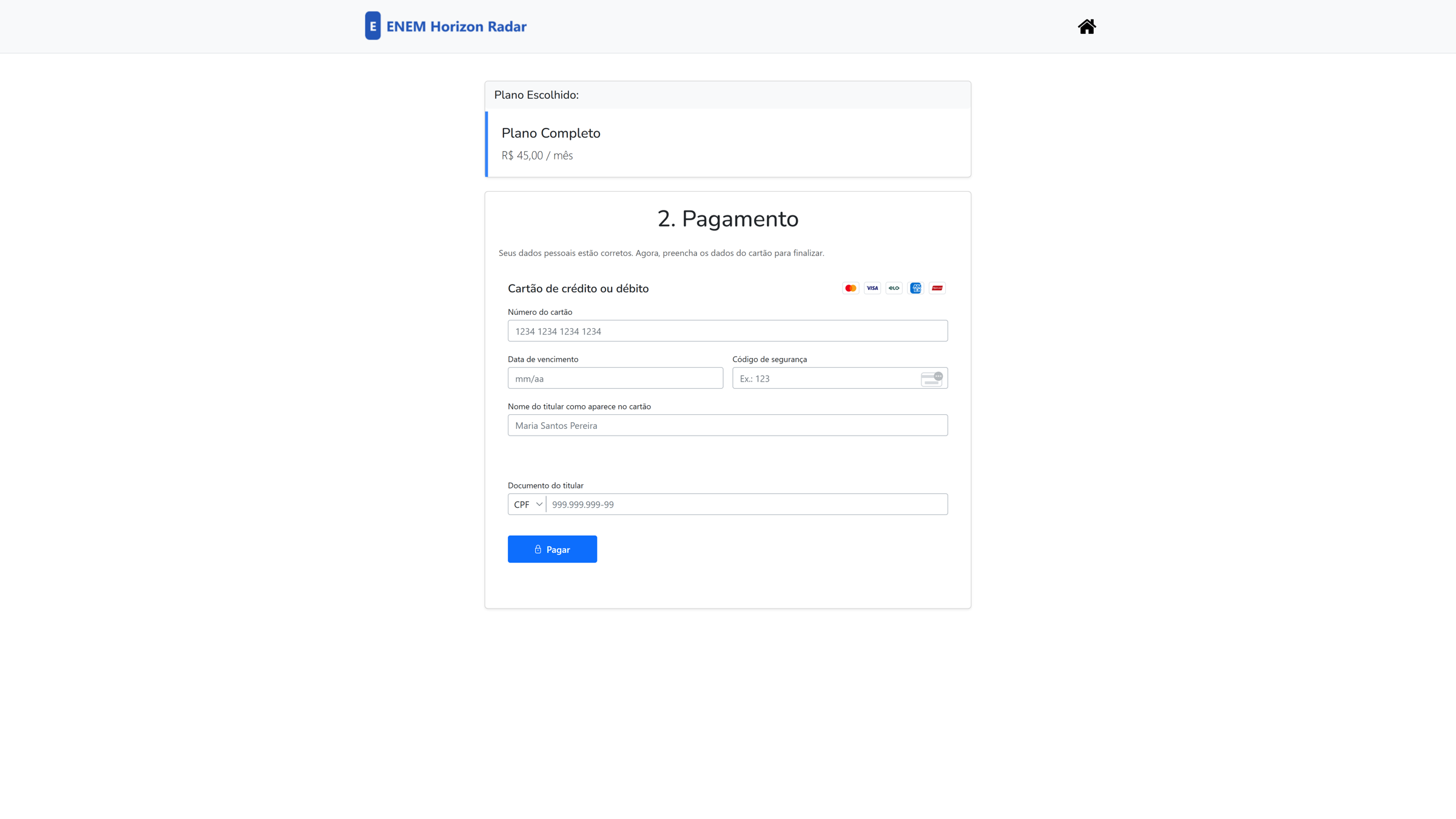The height and width of the screenshot is (819, 1456).
Task: Click the Nome do titular como aparece label
Action: tap(579, 406)
